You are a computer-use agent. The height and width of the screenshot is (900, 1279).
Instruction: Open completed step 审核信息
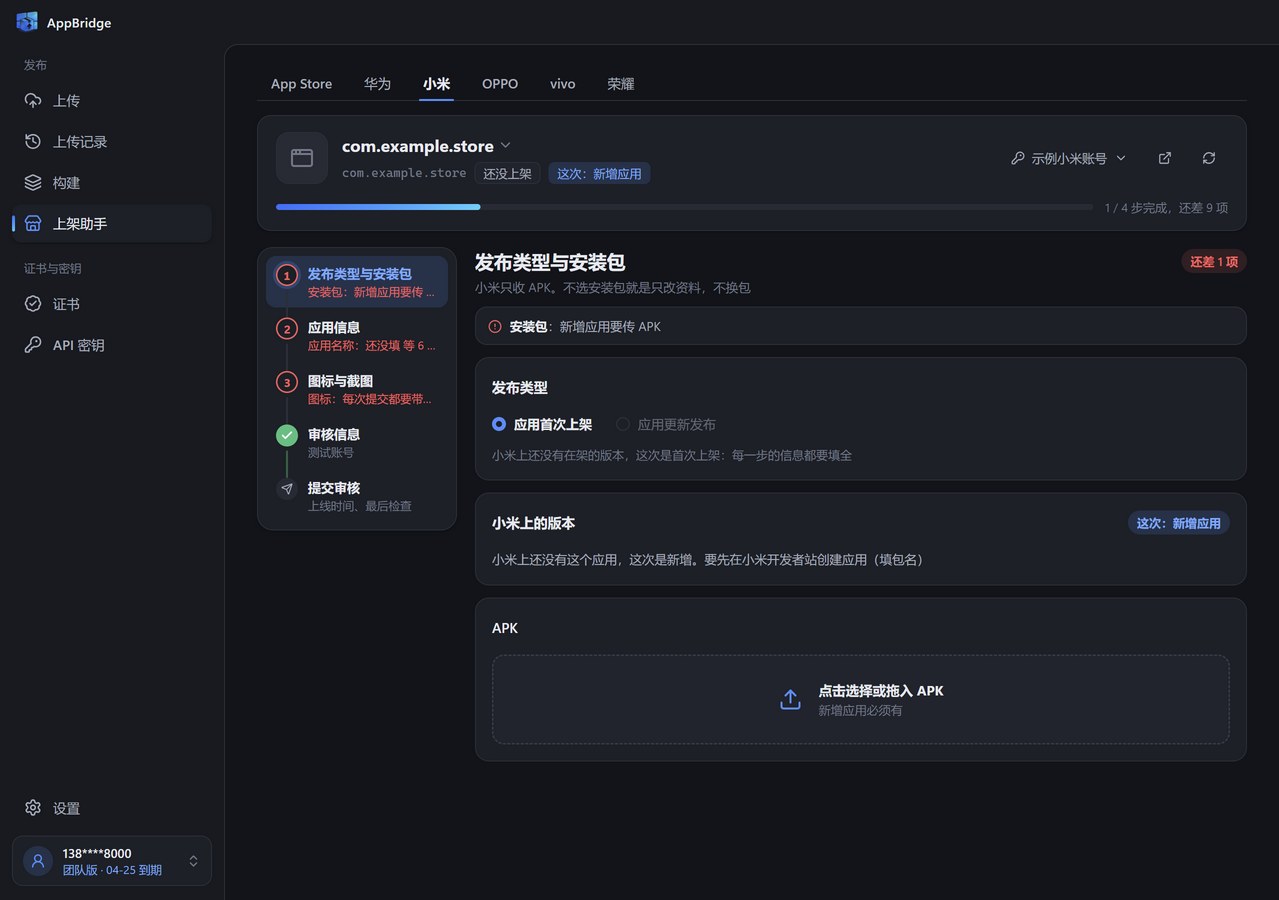pyautogui.click(x=357, y=443)
